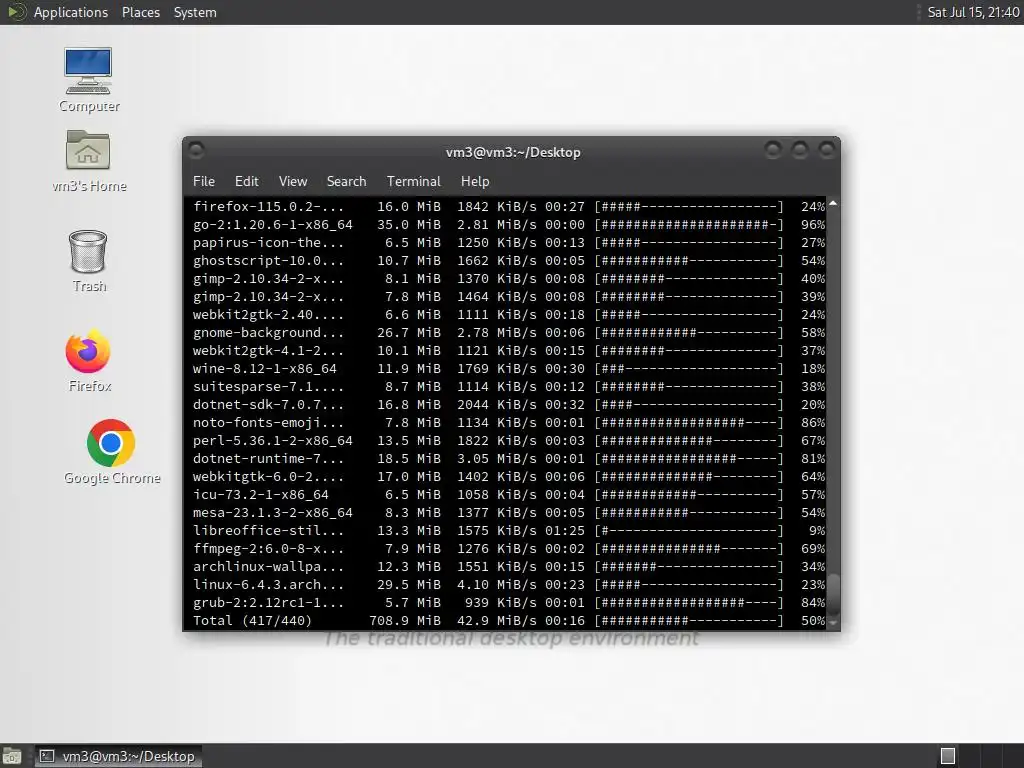Click the clock showing Sat Jul 15, 21:40

pyautogui.click(x=973, y=12)
